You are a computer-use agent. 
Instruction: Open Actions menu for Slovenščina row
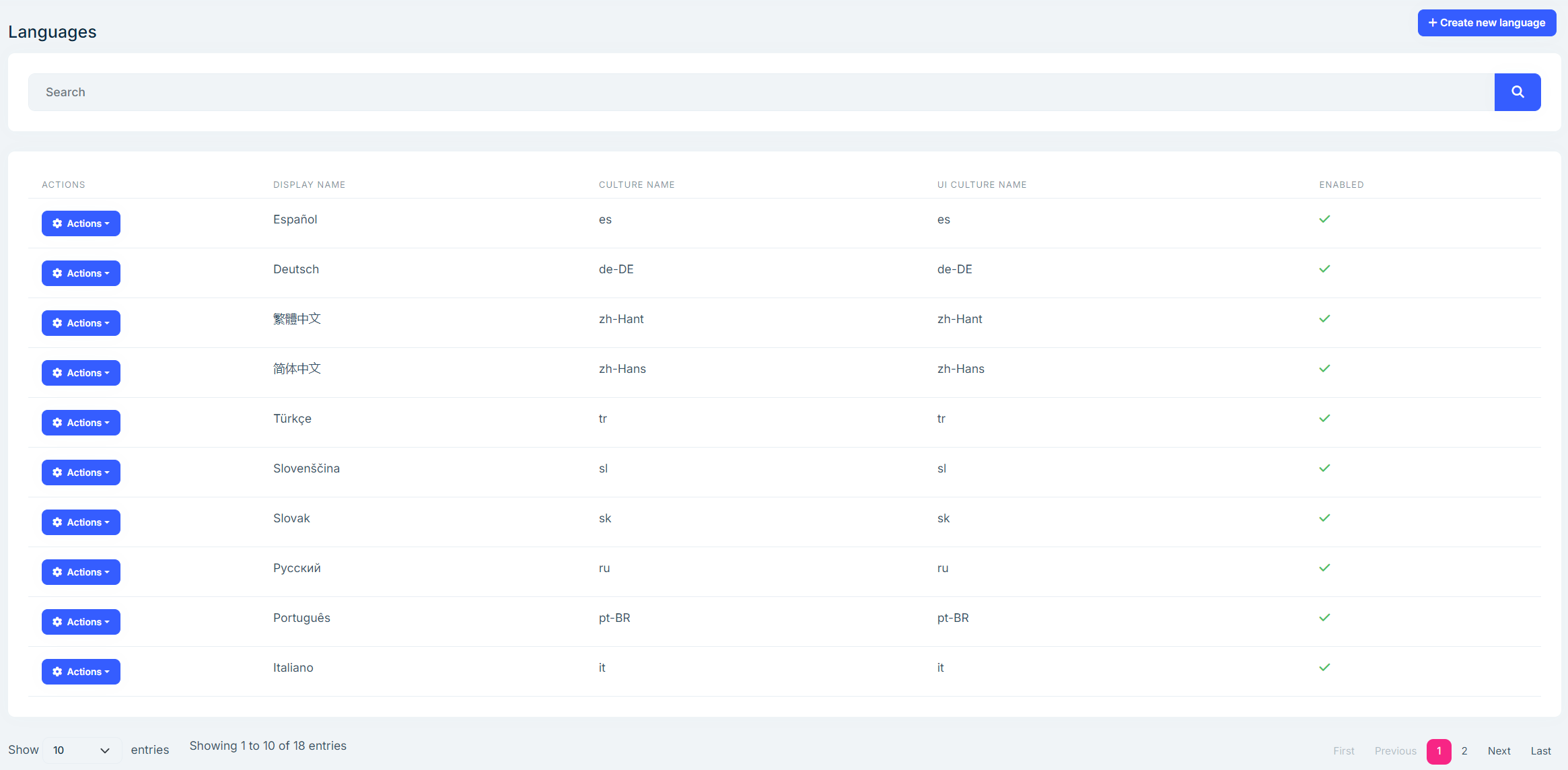click(x=81, y=473)
